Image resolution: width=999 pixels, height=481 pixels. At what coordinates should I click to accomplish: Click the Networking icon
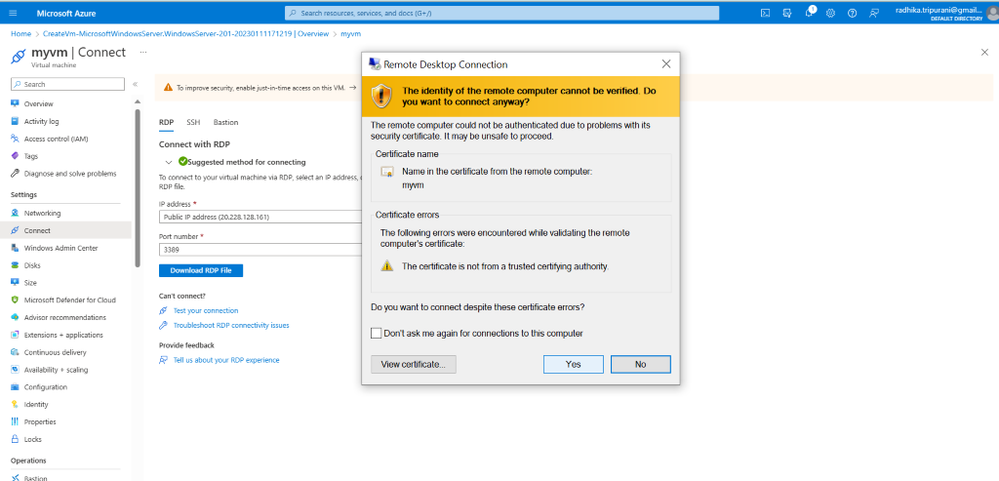15,213
